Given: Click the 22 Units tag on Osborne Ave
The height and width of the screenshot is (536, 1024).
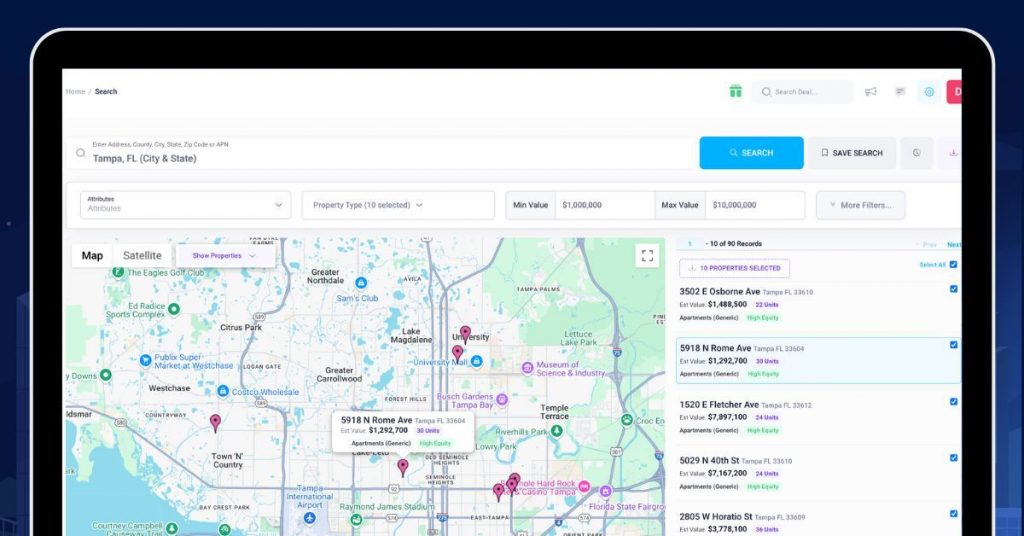Looking at the screenshot, I should 767,305.
